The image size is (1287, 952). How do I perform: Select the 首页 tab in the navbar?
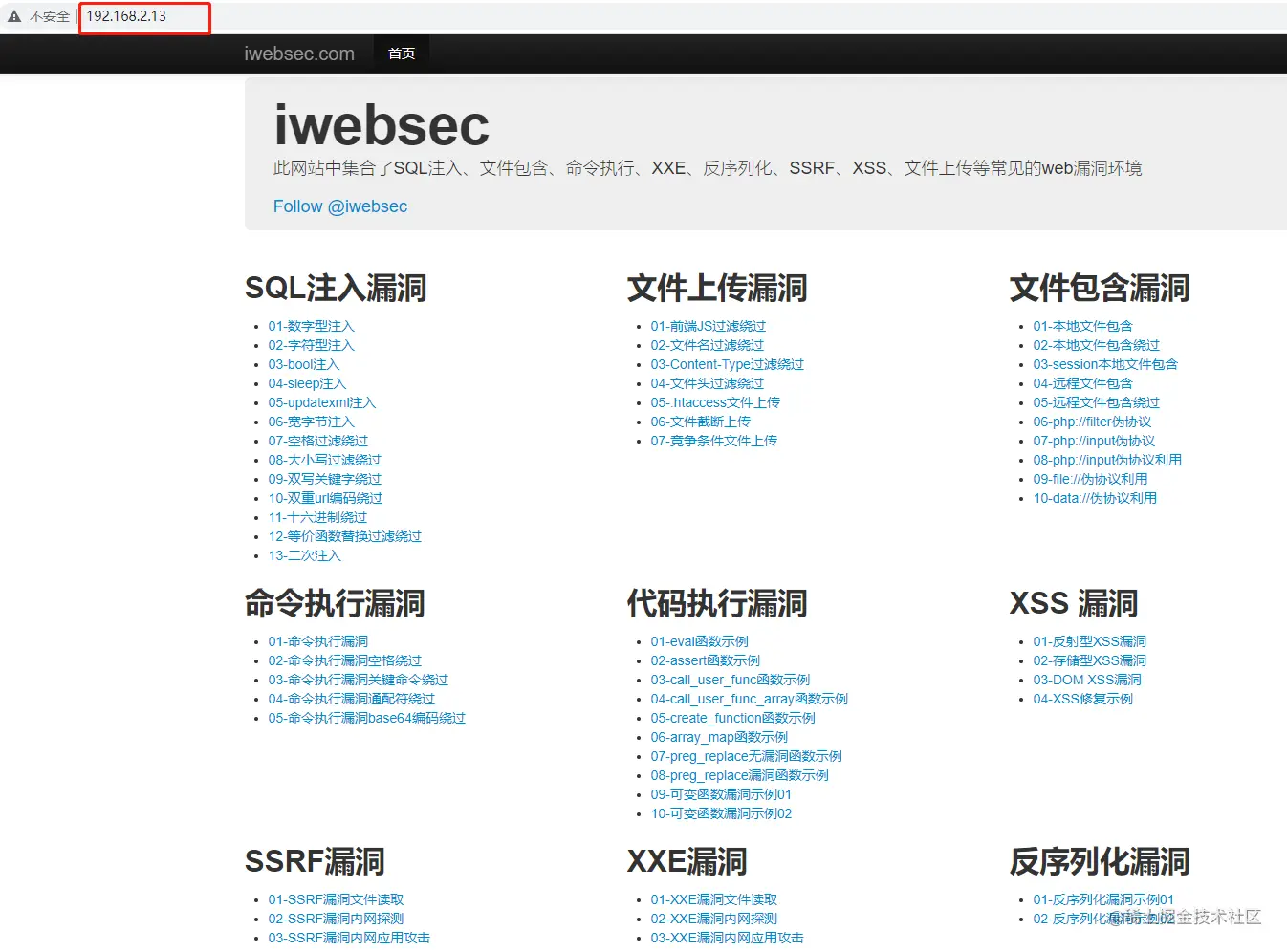(x=402, y=54)
